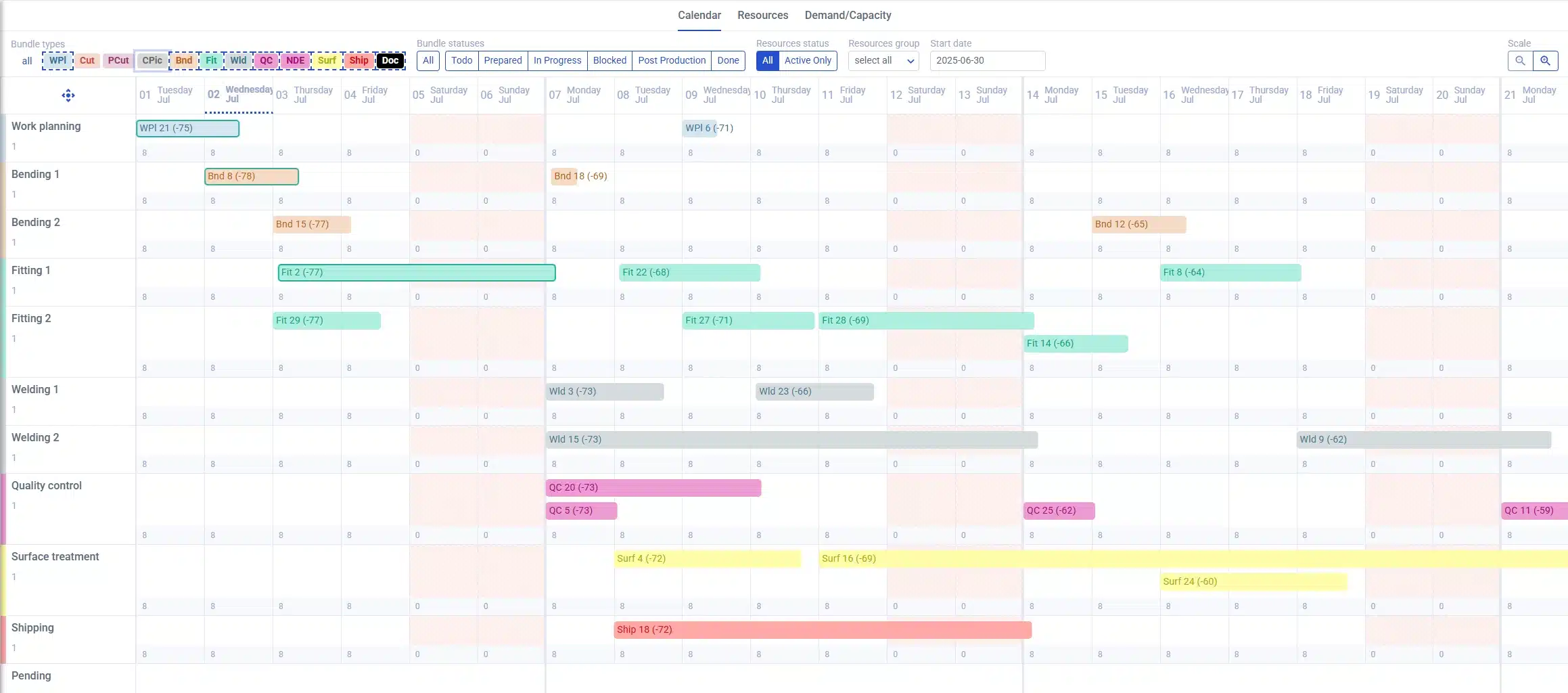Toggle the Bnd bundle type filter
This screenshot has height=693, width=1568.
(x=184, y=60)
